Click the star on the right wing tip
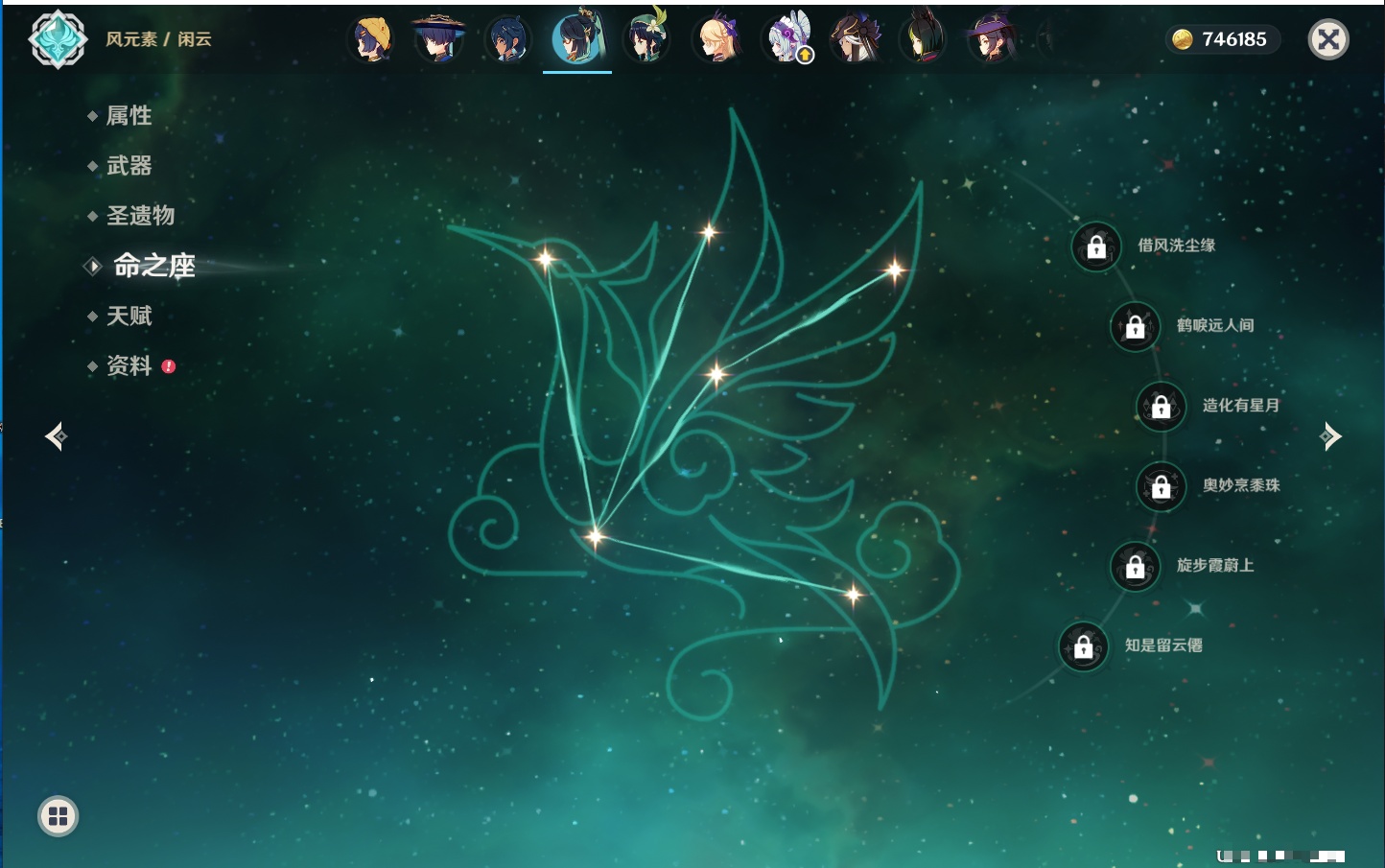 (x=894, y=270)
